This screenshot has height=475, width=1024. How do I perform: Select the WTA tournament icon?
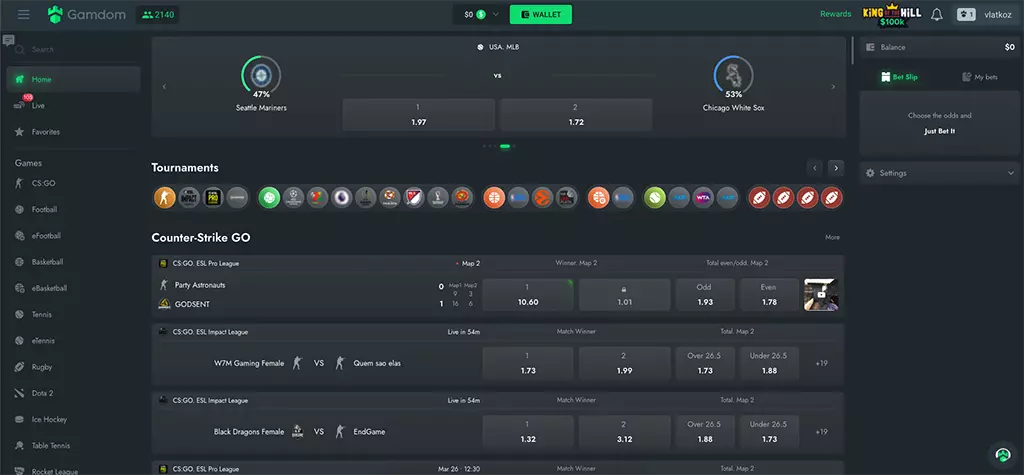pos(703,197)
